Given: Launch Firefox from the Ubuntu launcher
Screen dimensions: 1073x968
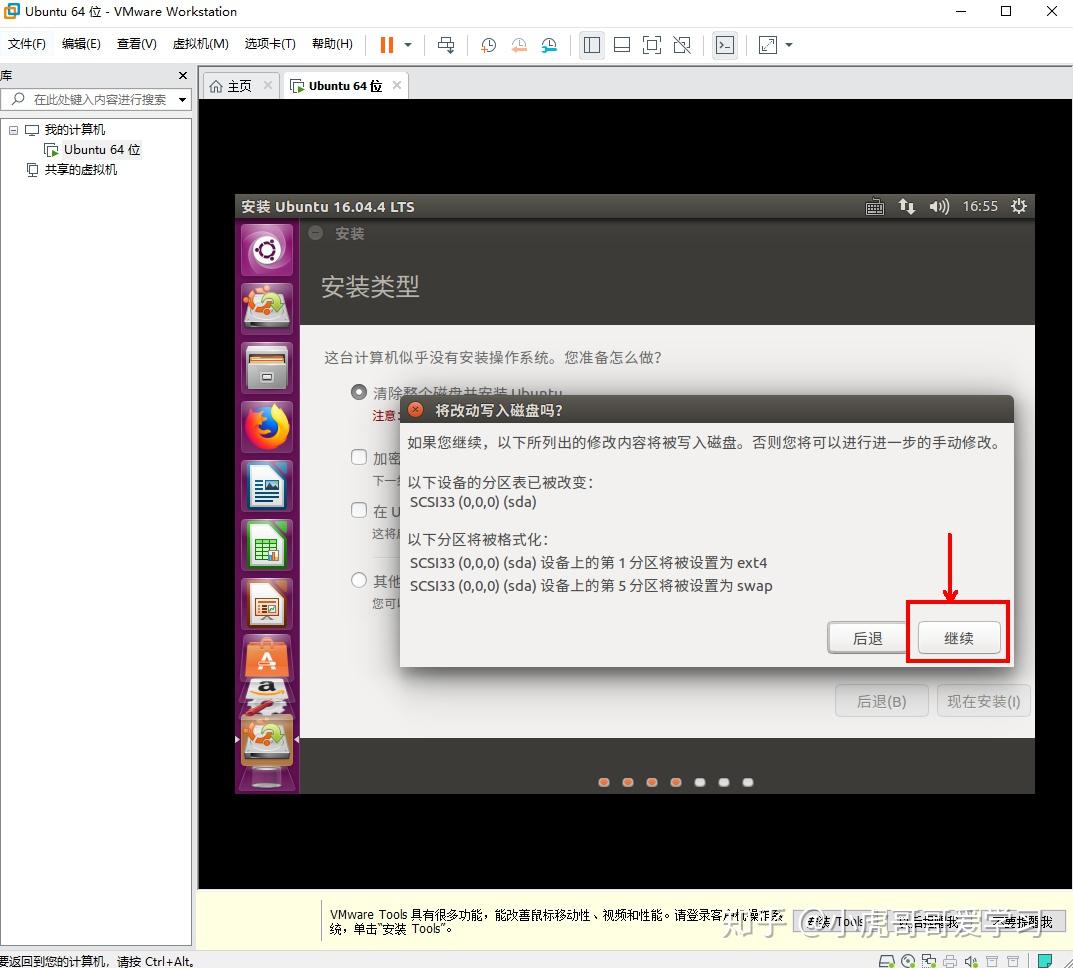Looking at the screenshot, I should tap(267, 427).
